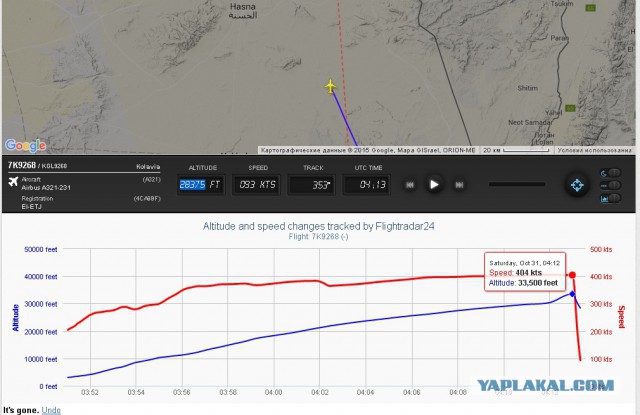Viewport: 640px width, 415px height.
Task: Click the map scale bar 20 км
Action: [x=516, y=150]
